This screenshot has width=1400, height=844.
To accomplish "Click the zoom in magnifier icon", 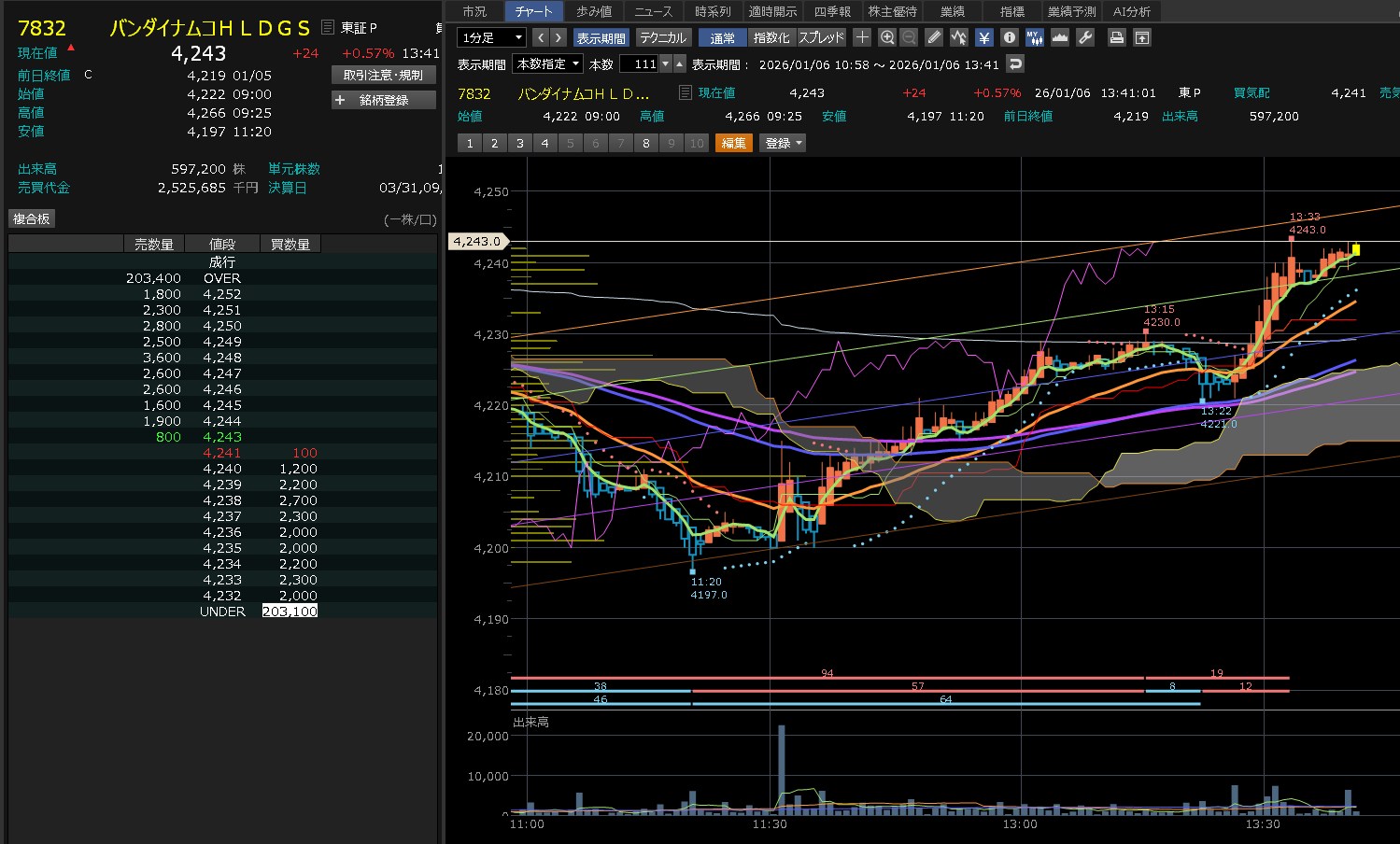I will click(887, 37).
